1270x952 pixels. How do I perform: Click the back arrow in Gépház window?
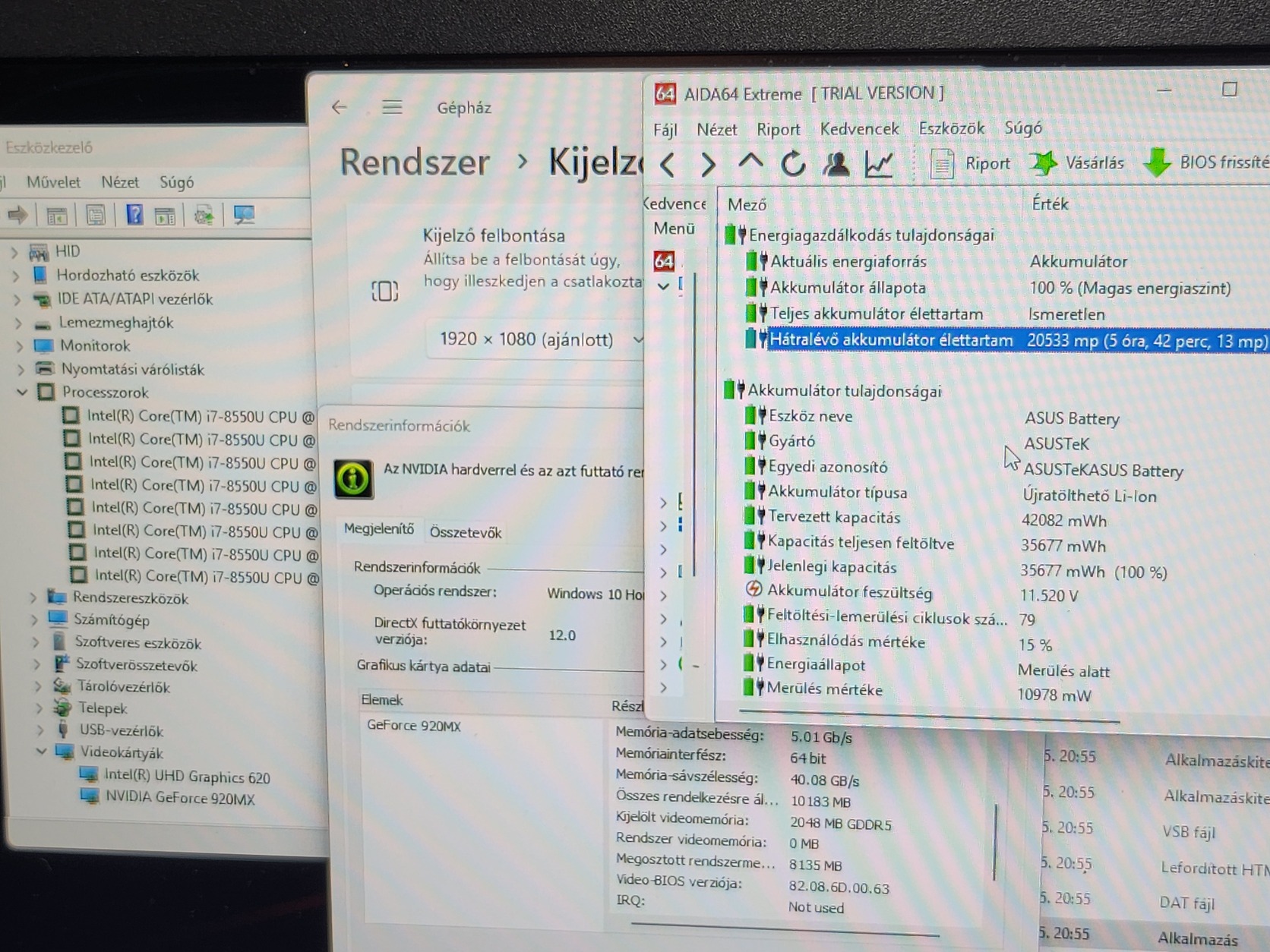coord(340,108)
